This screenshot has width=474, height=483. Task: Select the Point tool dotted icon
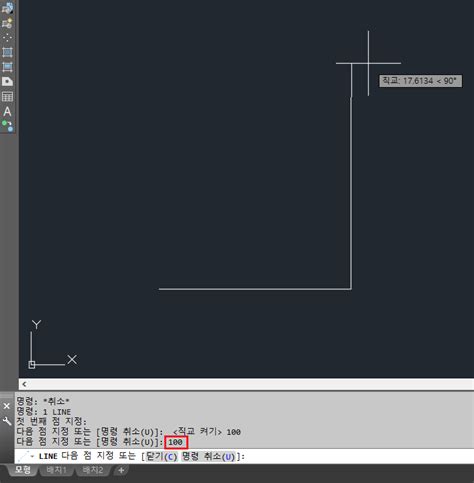pos(7,38)
